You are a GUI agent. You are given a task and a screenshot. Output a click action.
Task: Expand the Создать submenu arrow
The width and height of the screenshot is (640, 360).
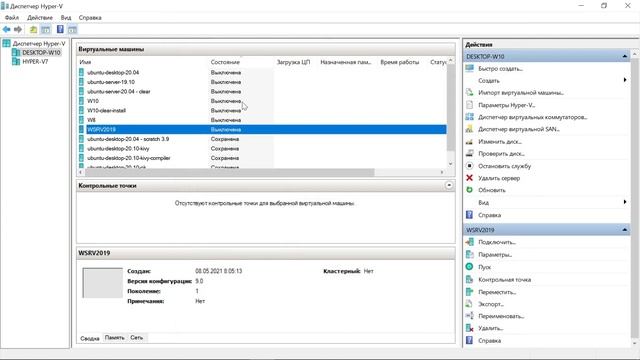click(x=625, y=80)
